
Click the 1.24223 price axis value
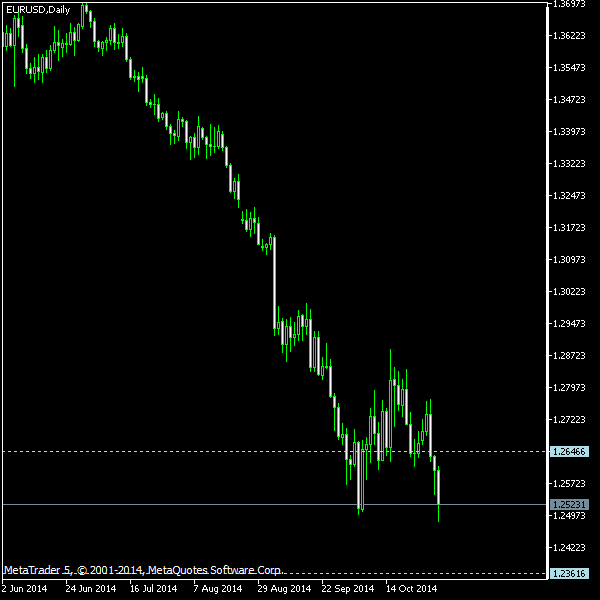[x=569, y=548]
